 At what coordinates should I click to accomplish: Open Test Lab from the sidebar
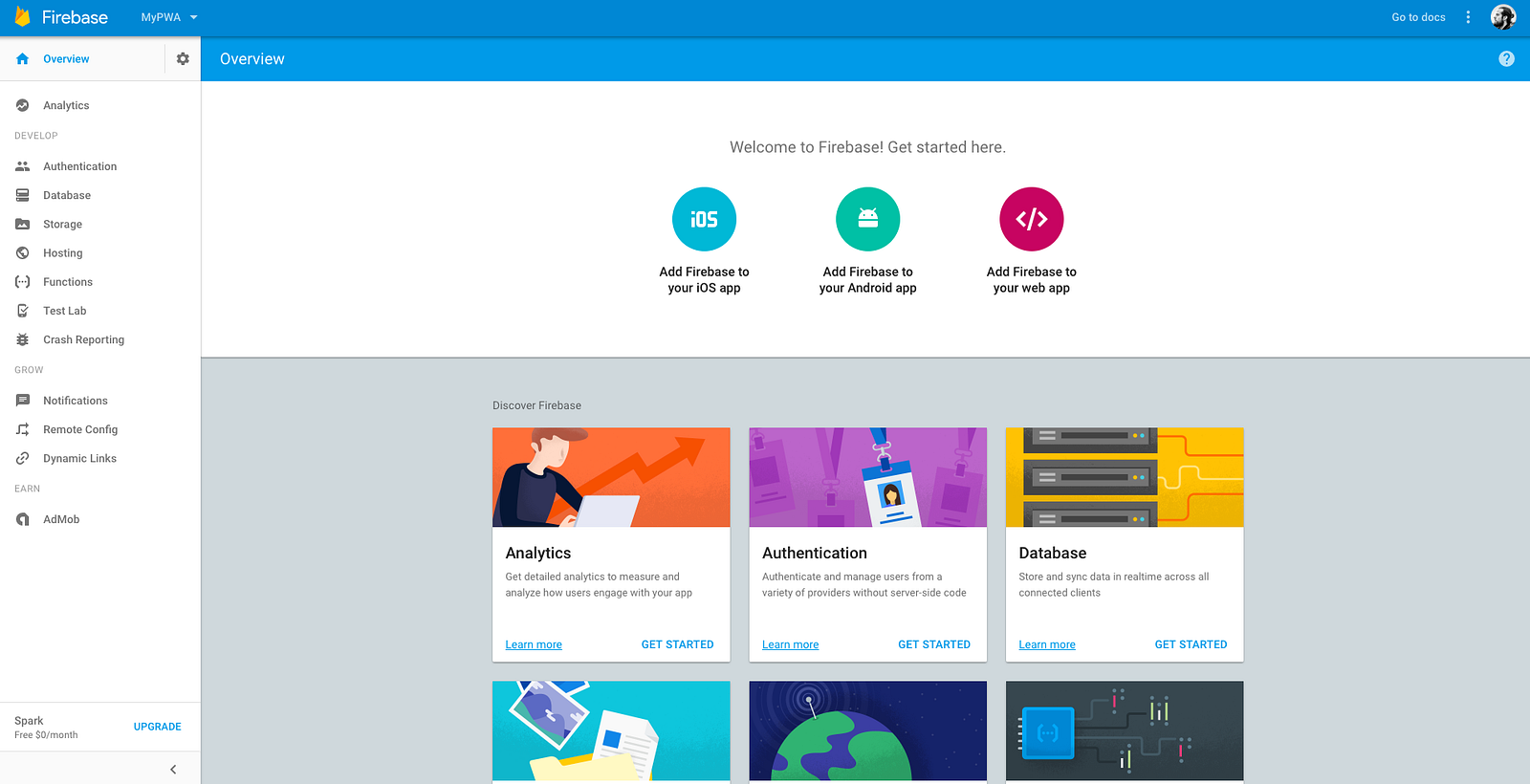tap(64, 311)
